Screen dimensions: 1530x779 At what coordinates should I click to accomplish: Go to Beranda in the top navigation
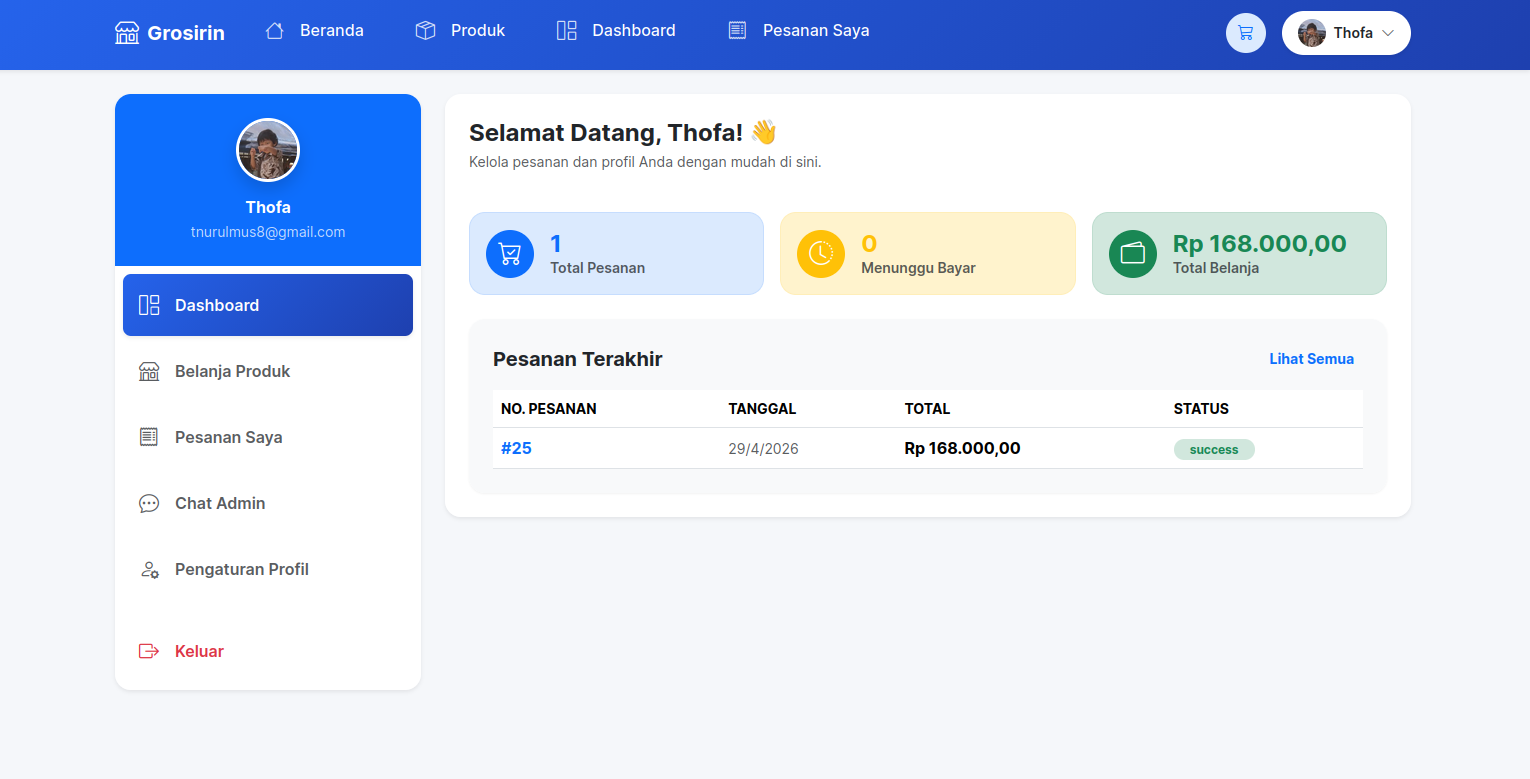pos(332,31)
